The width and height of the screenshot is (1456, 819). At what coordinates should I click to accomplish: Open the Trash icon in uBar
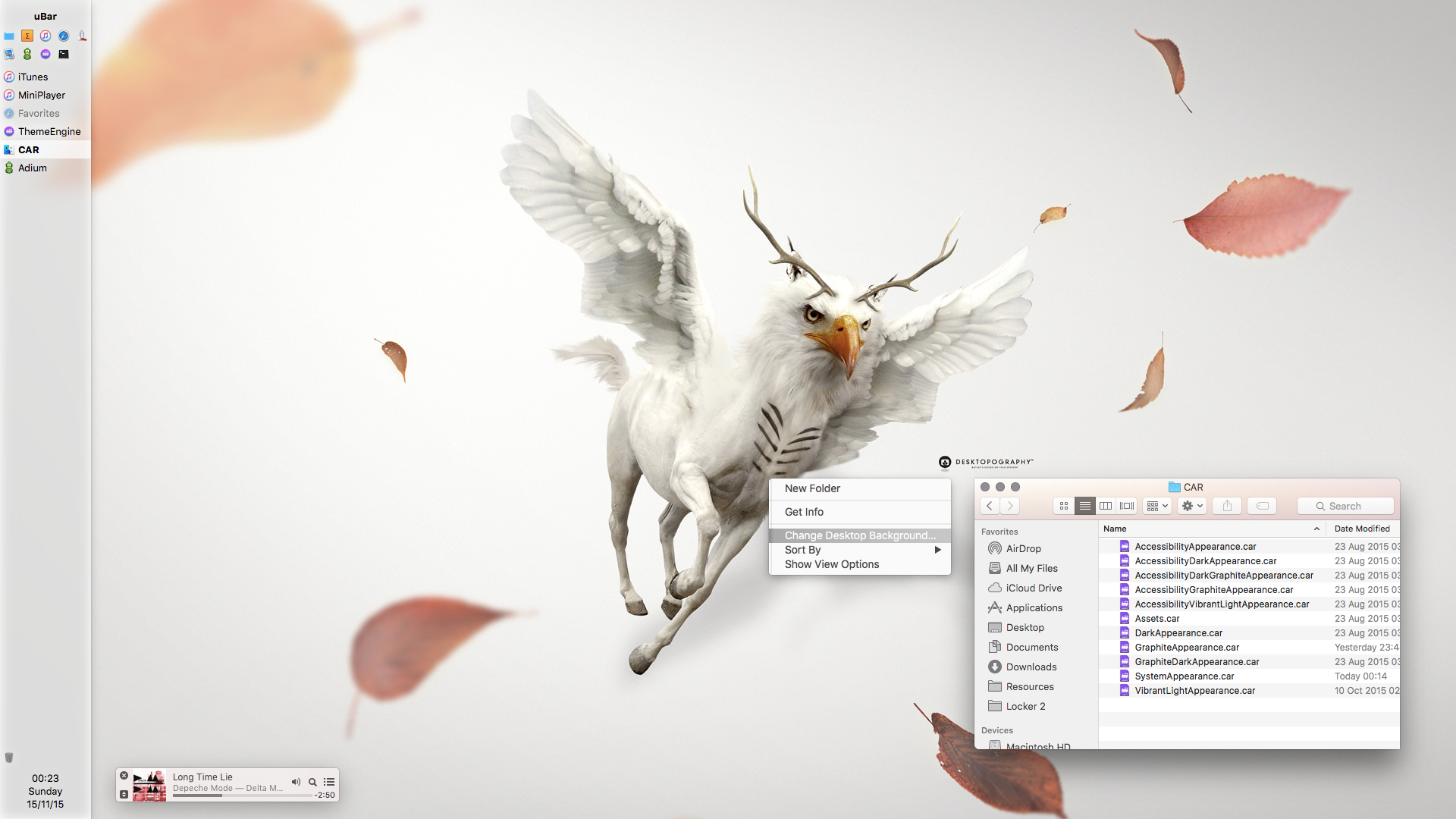(x=9, y=758)
